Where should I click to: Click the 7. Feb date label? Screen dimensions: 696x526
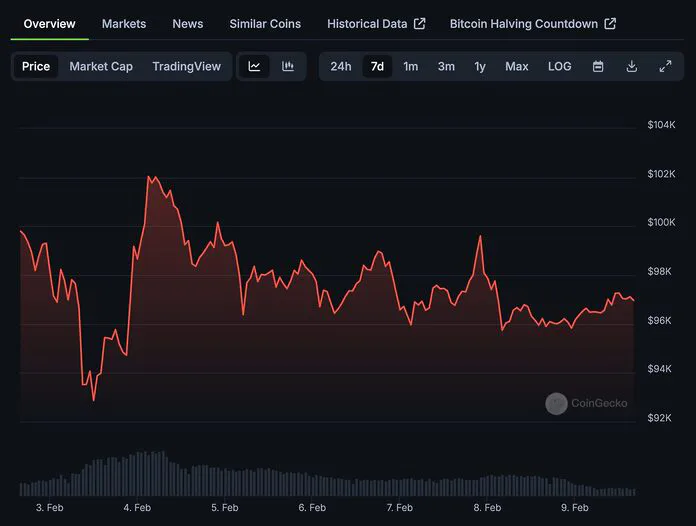[x=399, y=507]
